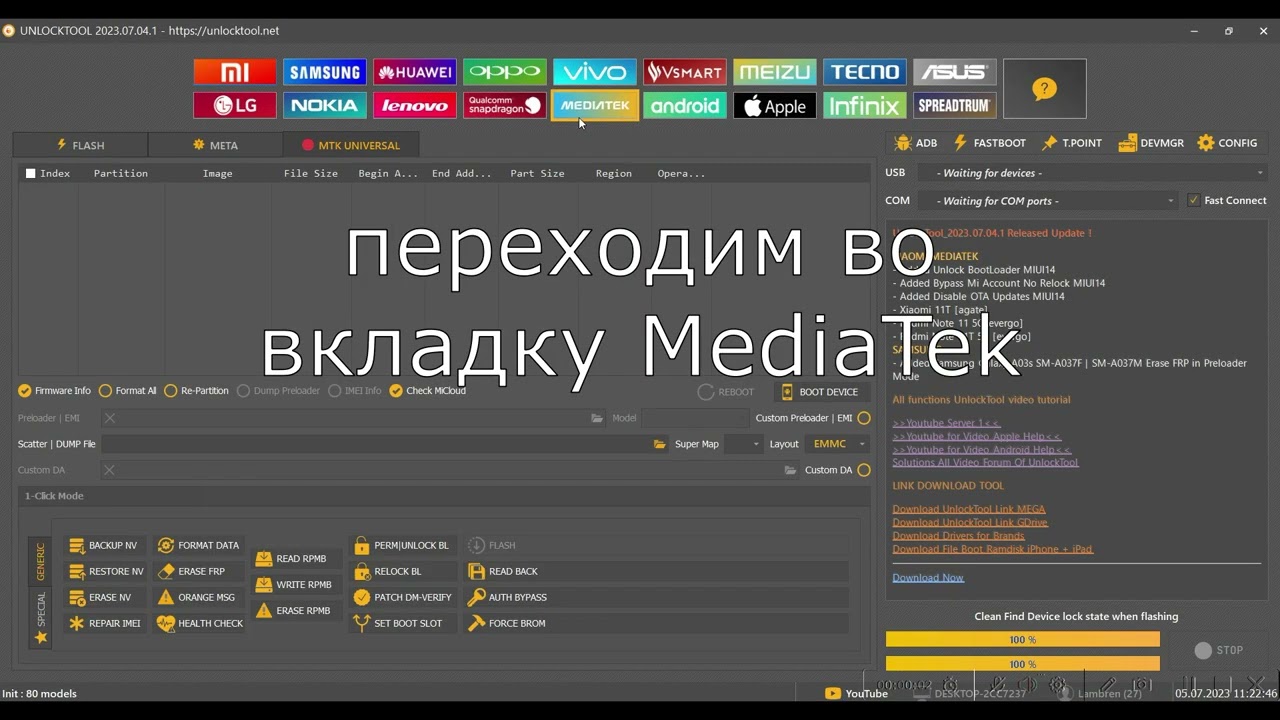This screenshot has width=1280, height=720.
Task: Choose the Tecno brand logo
Action: [865, 72]
